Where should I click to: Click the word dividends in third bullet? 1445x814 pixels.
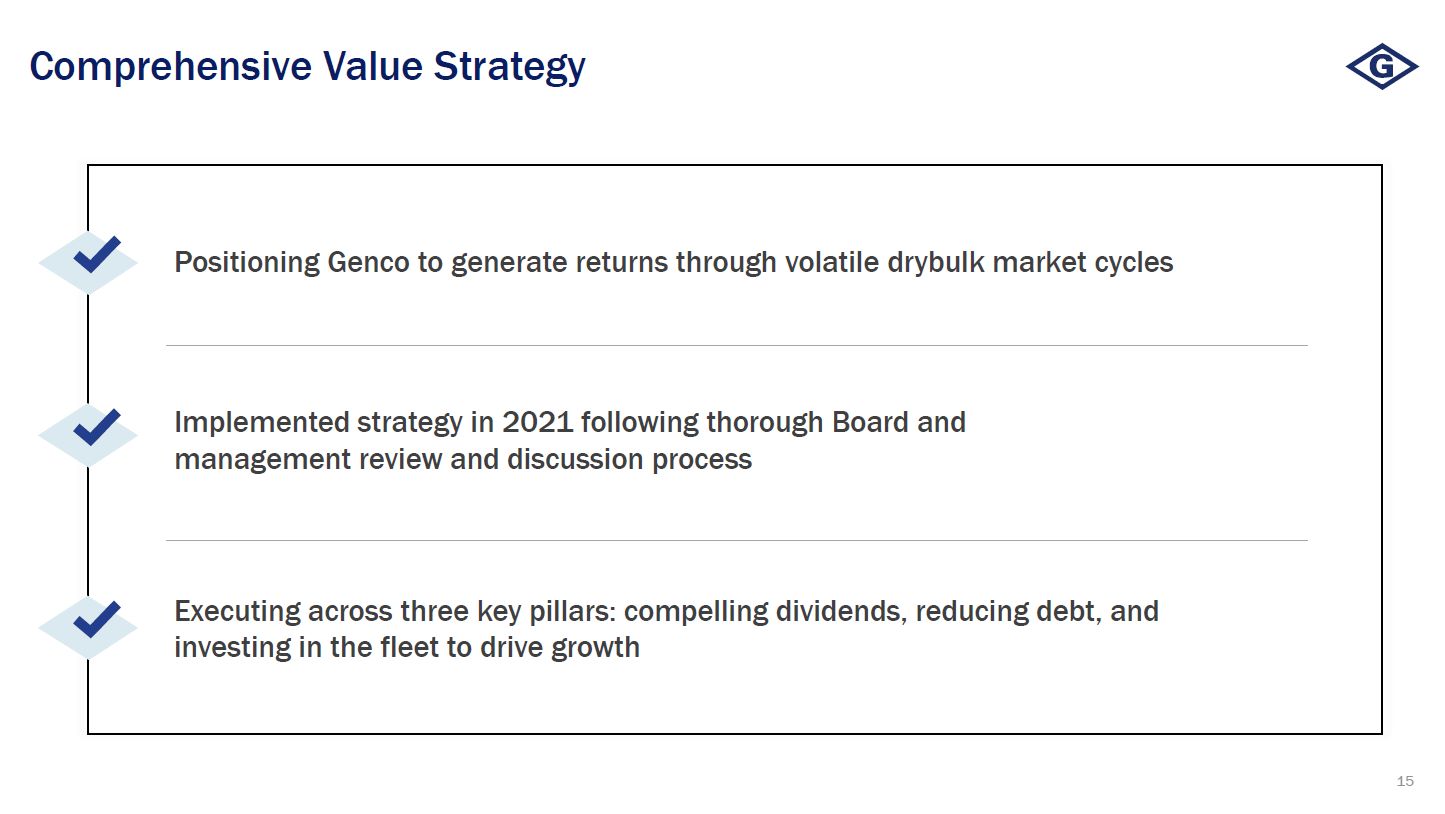point(838,610)
